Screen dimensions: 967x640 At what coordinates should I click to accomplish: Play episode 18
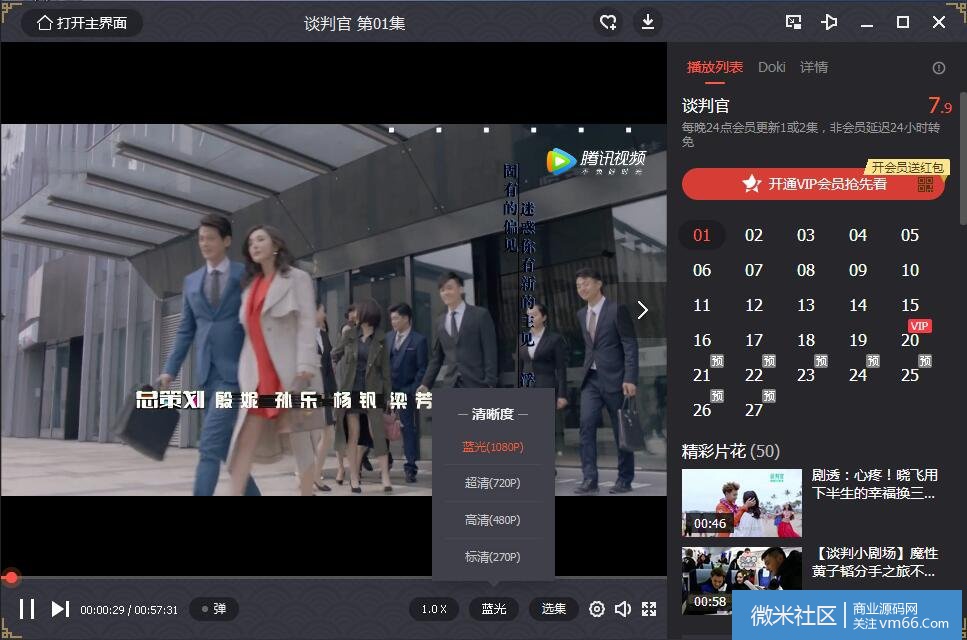click(805, 340)
